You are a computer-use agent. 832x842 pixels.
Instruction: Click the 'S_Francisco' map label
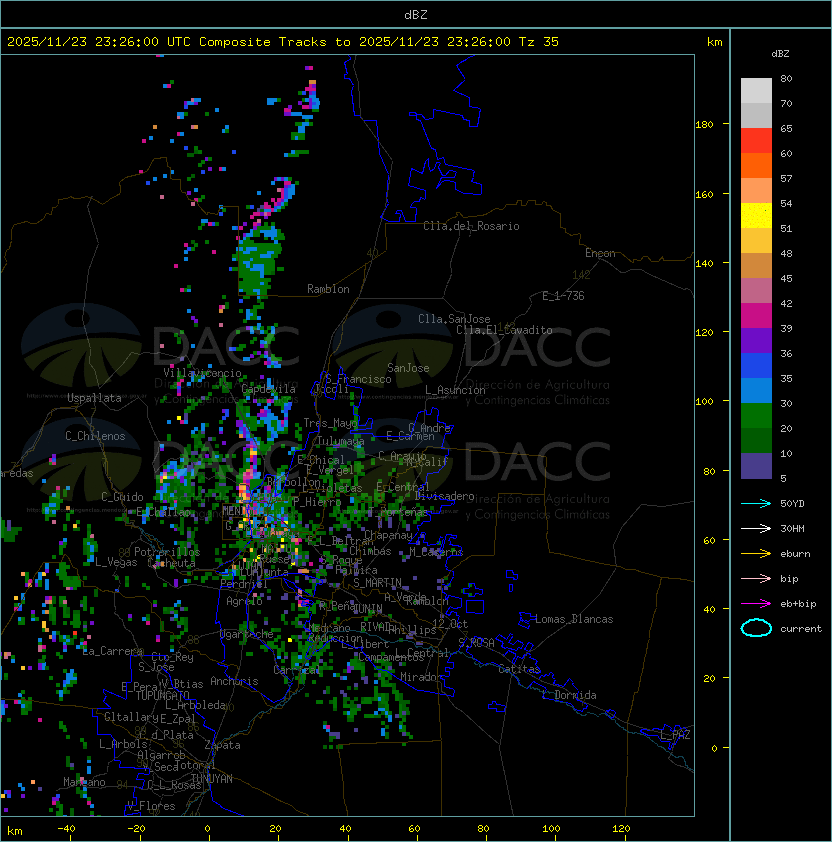(359, 379)
